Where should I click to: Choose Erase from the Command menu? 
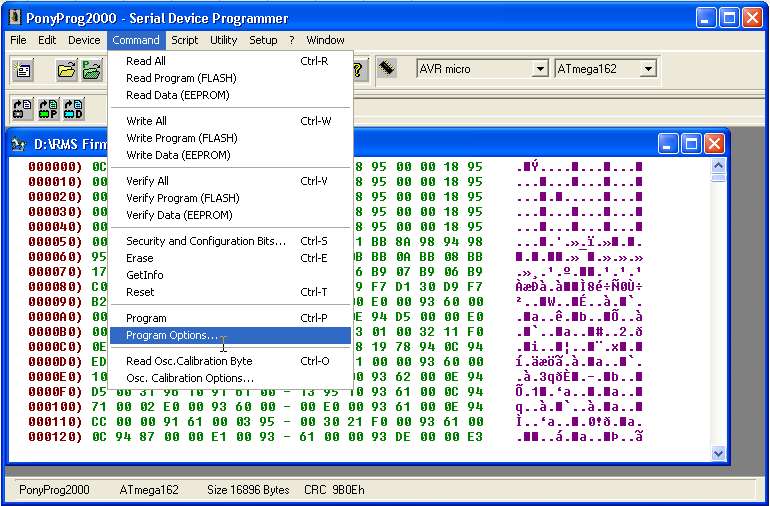click(138, 258)
